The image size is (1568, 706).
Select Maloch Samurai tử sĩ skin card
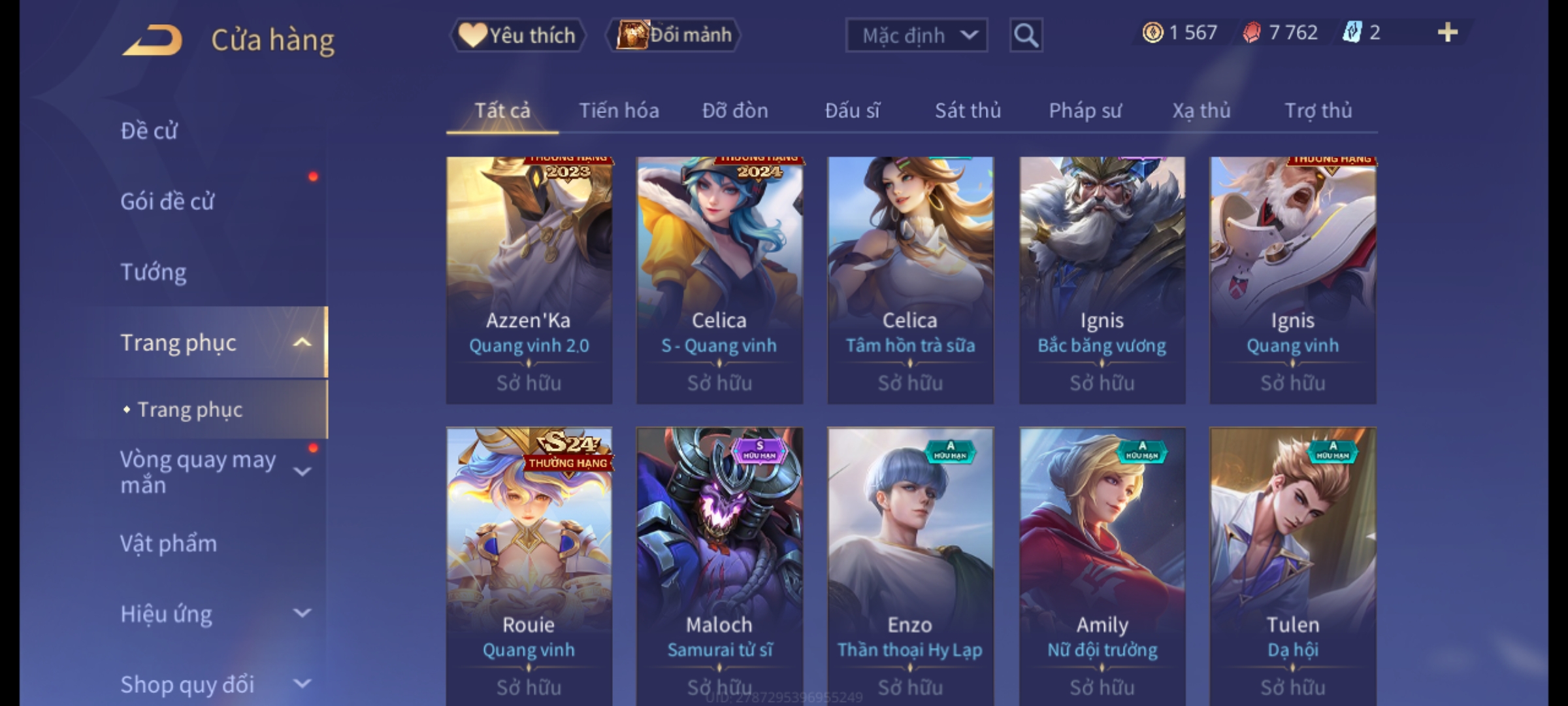(x=719, y=566)
